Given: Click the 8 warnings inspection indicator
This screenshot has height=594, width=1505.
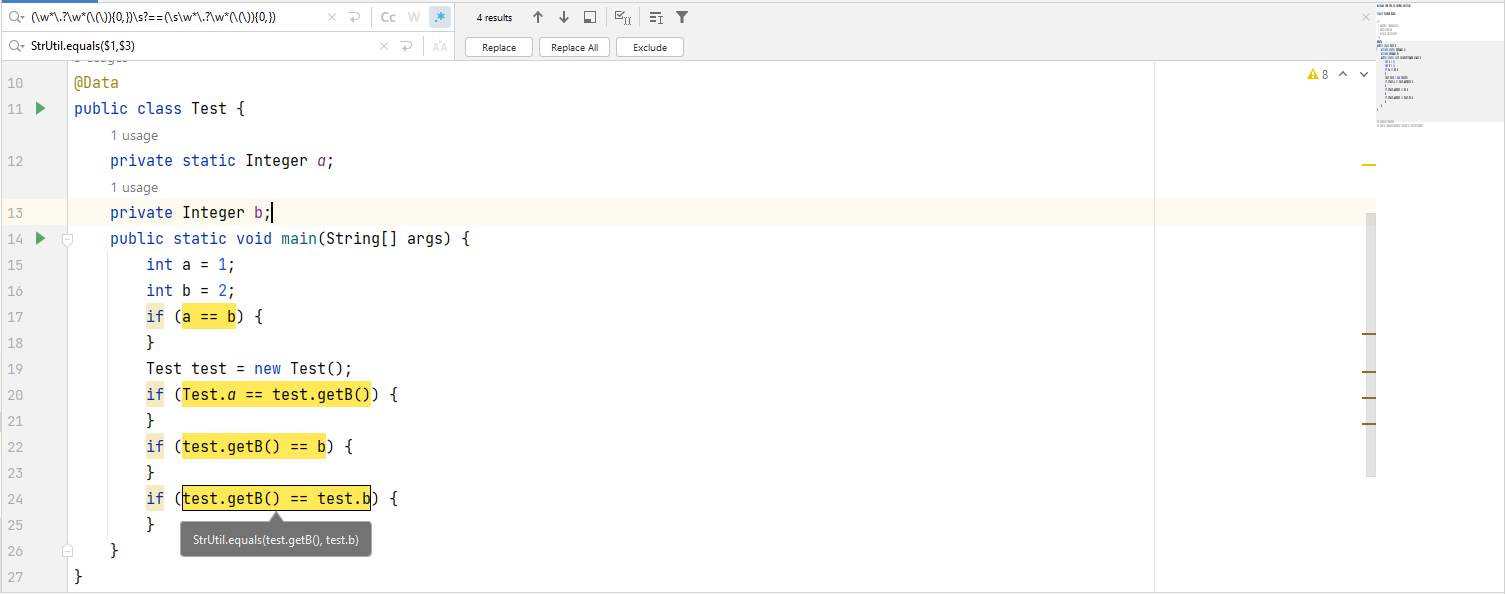Looking at the screenshot, I should 1318,74.
